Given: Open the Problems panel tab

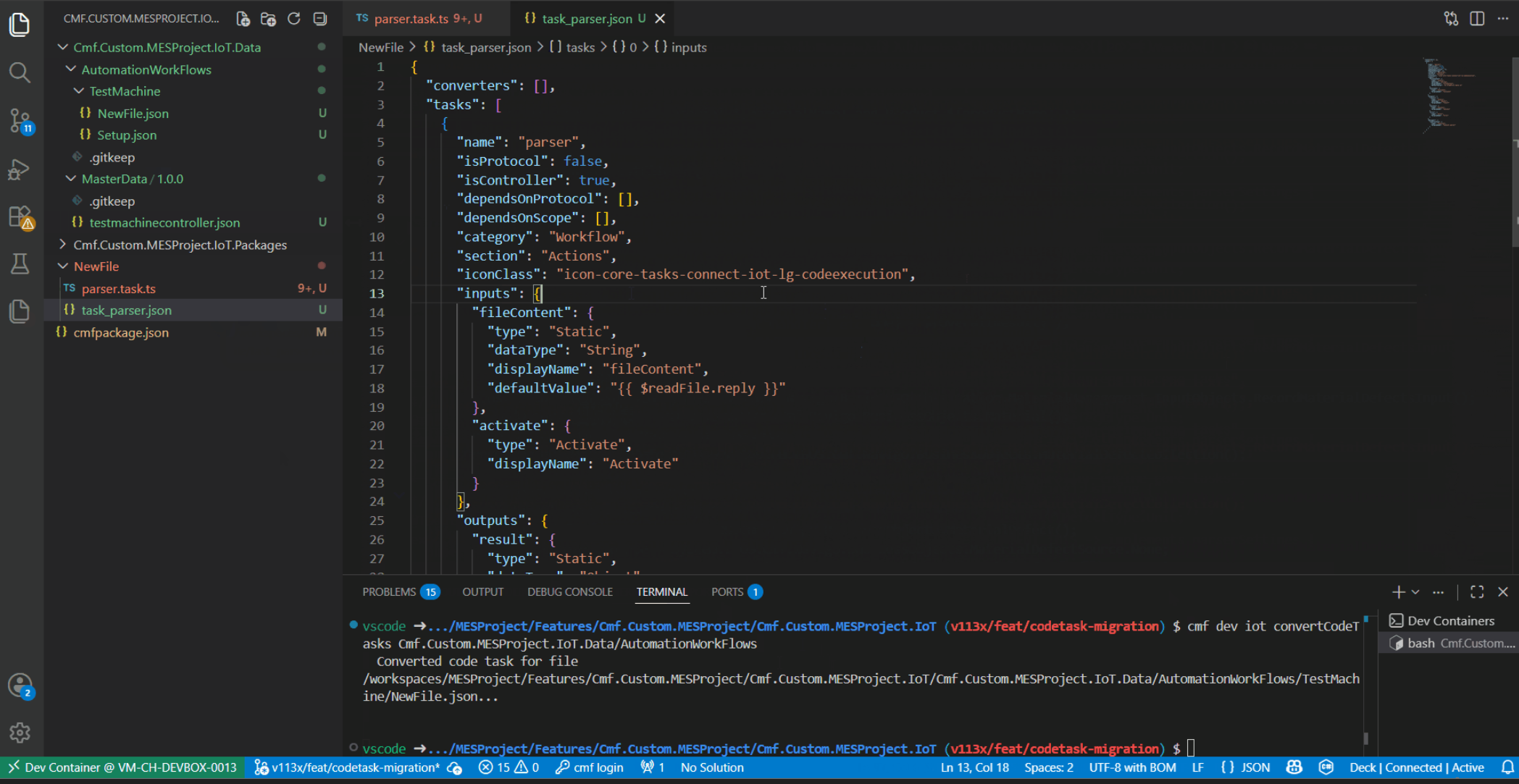Looking at the screenshot, I should [401, 592].
